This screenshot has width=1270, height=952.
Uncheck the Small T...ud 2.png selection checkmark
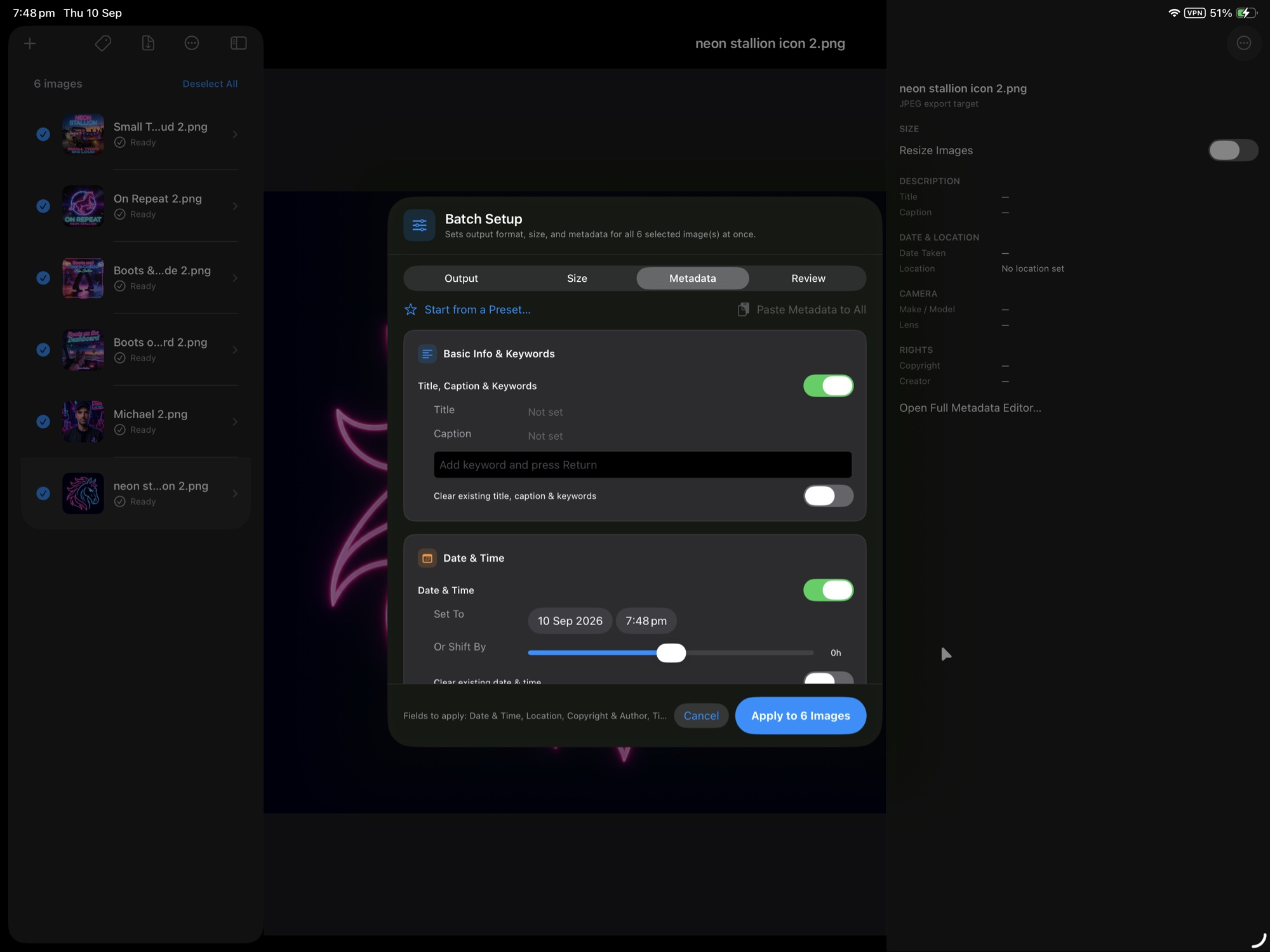click(43, 134)
